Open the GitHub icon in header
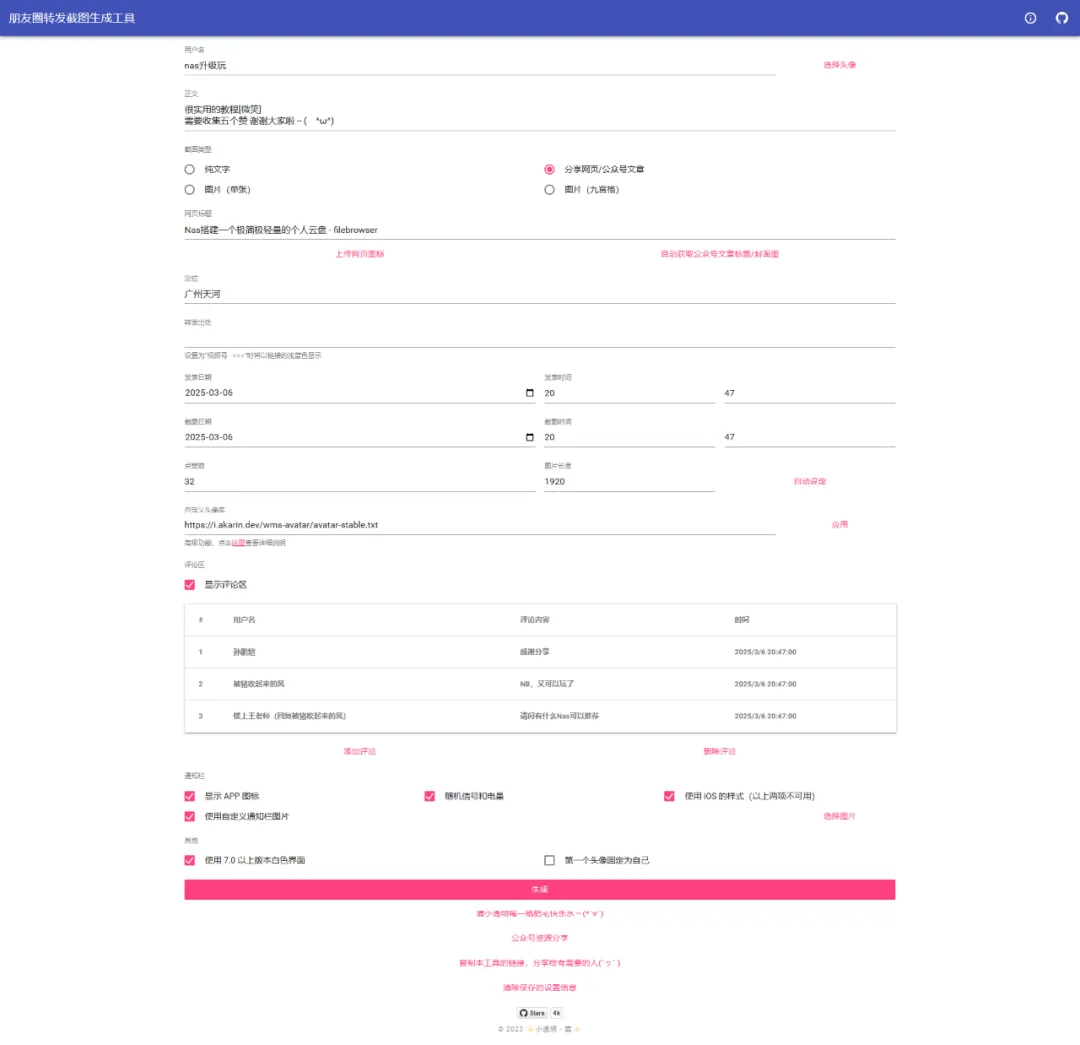Image resolution: width=1080 pixels, height=1045 pixels. 1062,18
